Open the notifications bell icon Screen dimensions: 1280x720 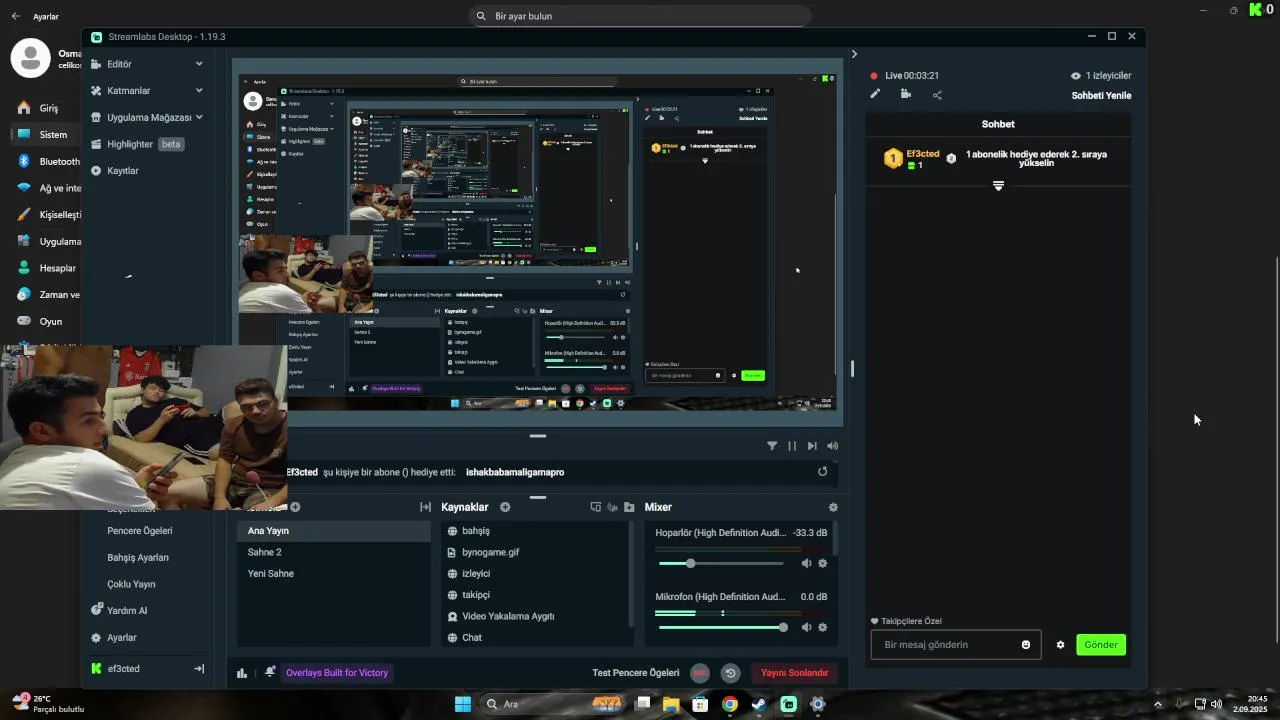coord(270,672)
